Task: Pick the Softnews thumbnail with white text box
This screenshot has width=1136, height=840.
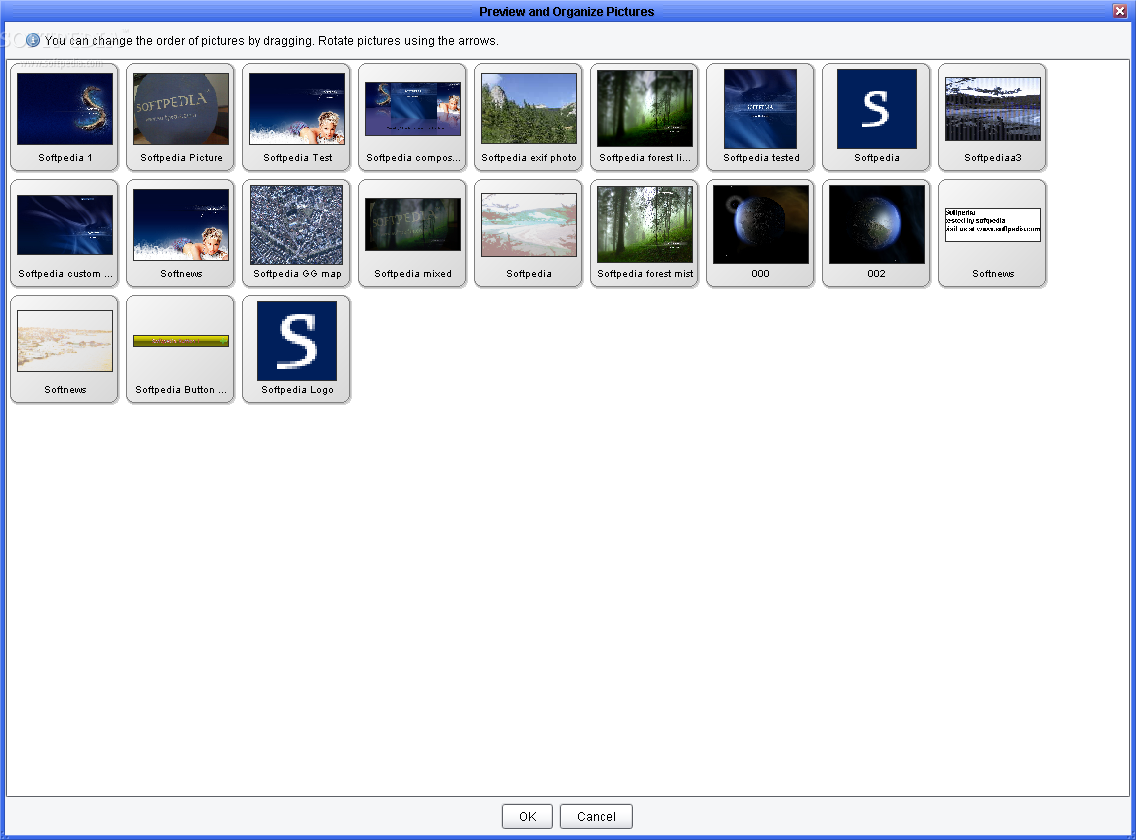Action: click(x=992, y=233)
